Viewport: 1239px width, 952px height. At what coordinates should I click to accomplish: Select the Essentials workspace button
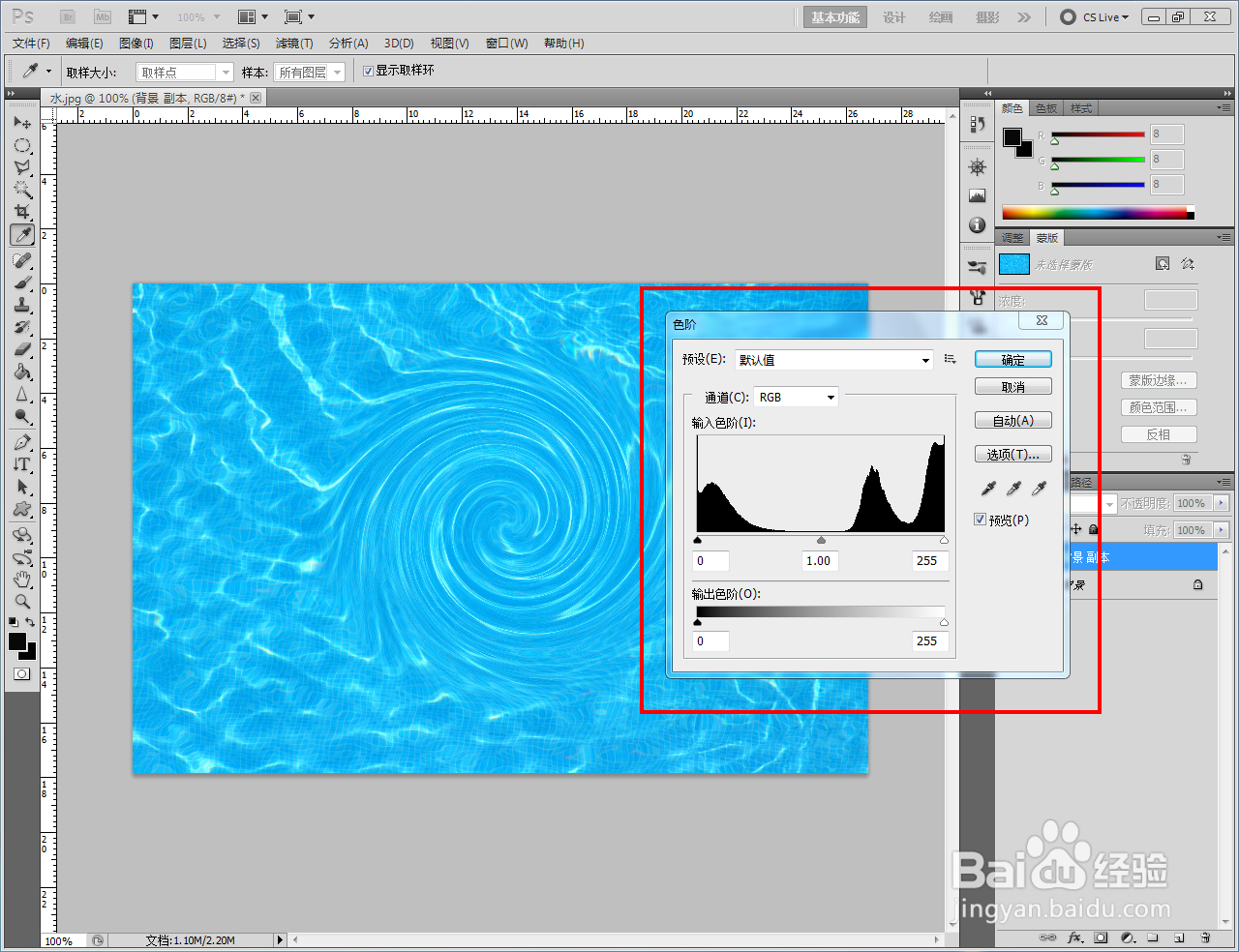click(x=835, y=17)
